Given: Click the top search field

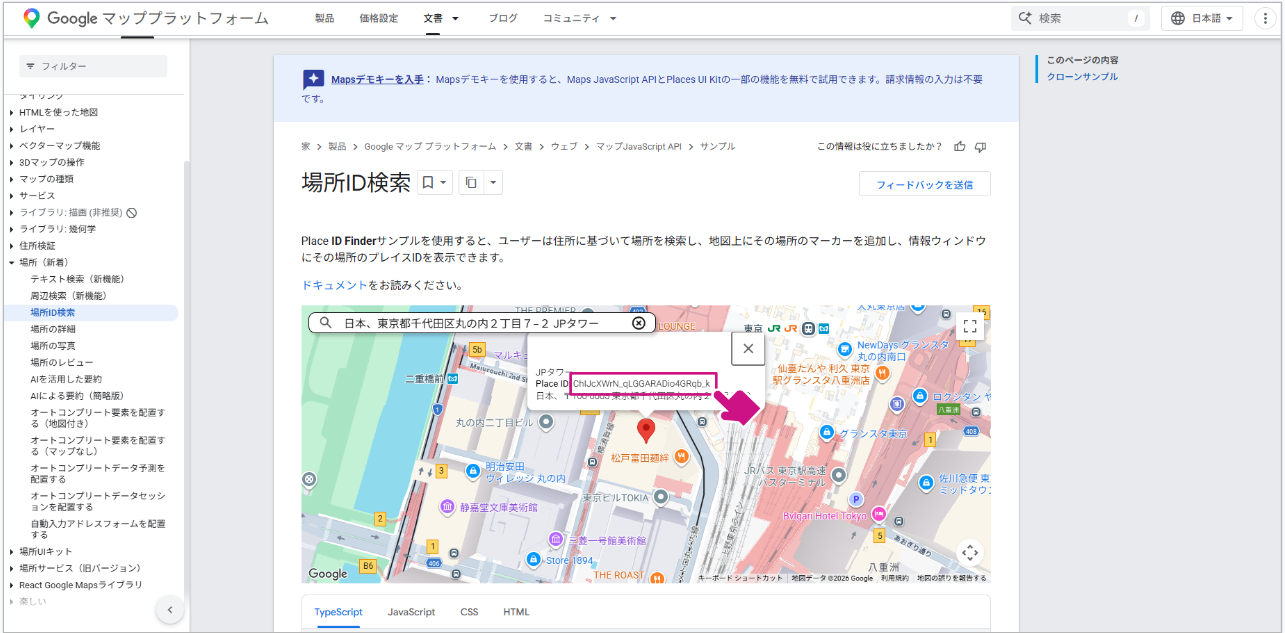Looking at the screenshot, I should (x=1080, y=18).
